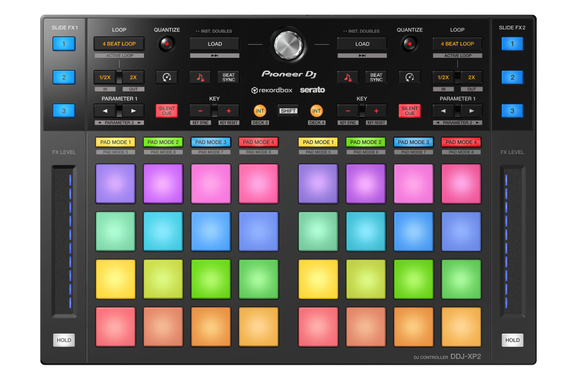Select left deck PAD MODE 2
The height and width of the screenshot is (380, 576).
[x=163, y=142]
